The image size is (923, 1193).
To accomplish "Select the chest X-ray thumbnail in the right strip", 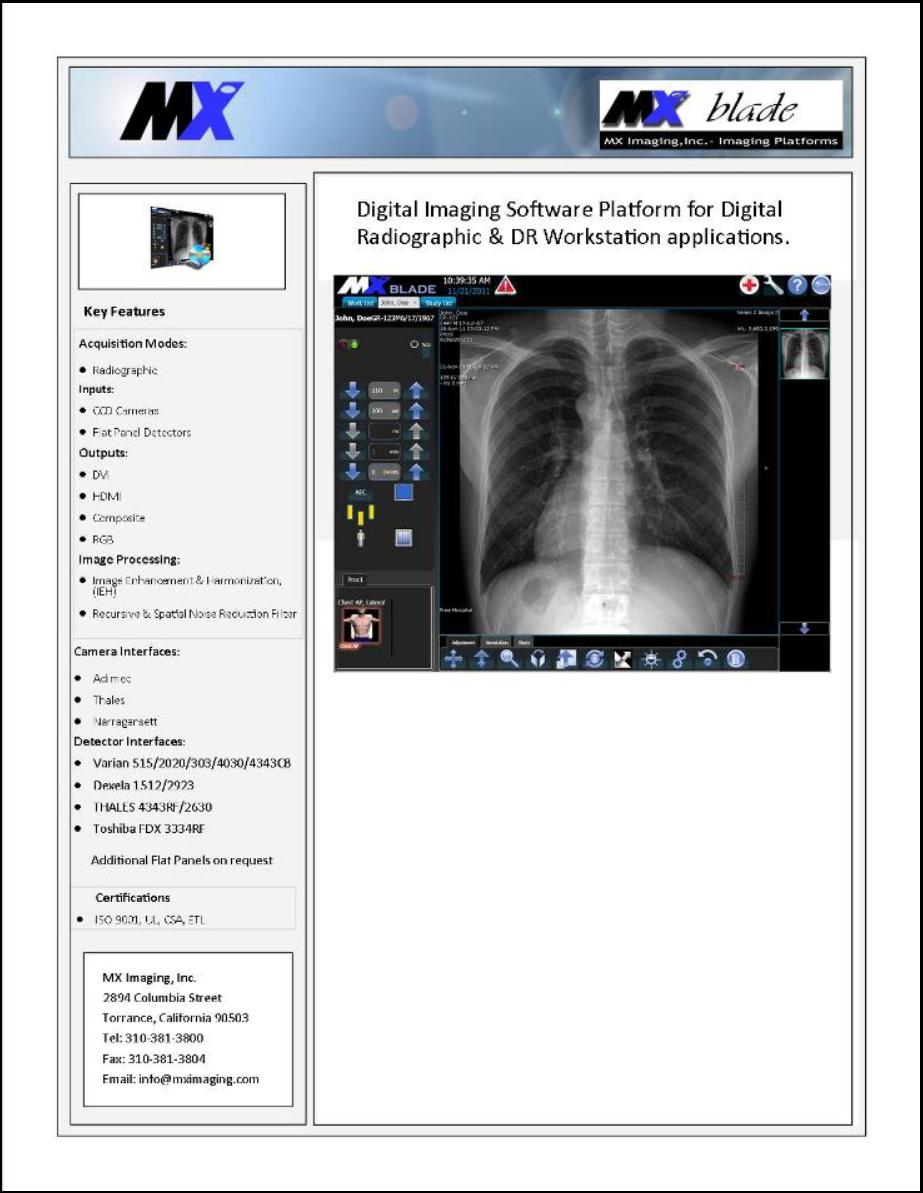I will pos(805,354).
